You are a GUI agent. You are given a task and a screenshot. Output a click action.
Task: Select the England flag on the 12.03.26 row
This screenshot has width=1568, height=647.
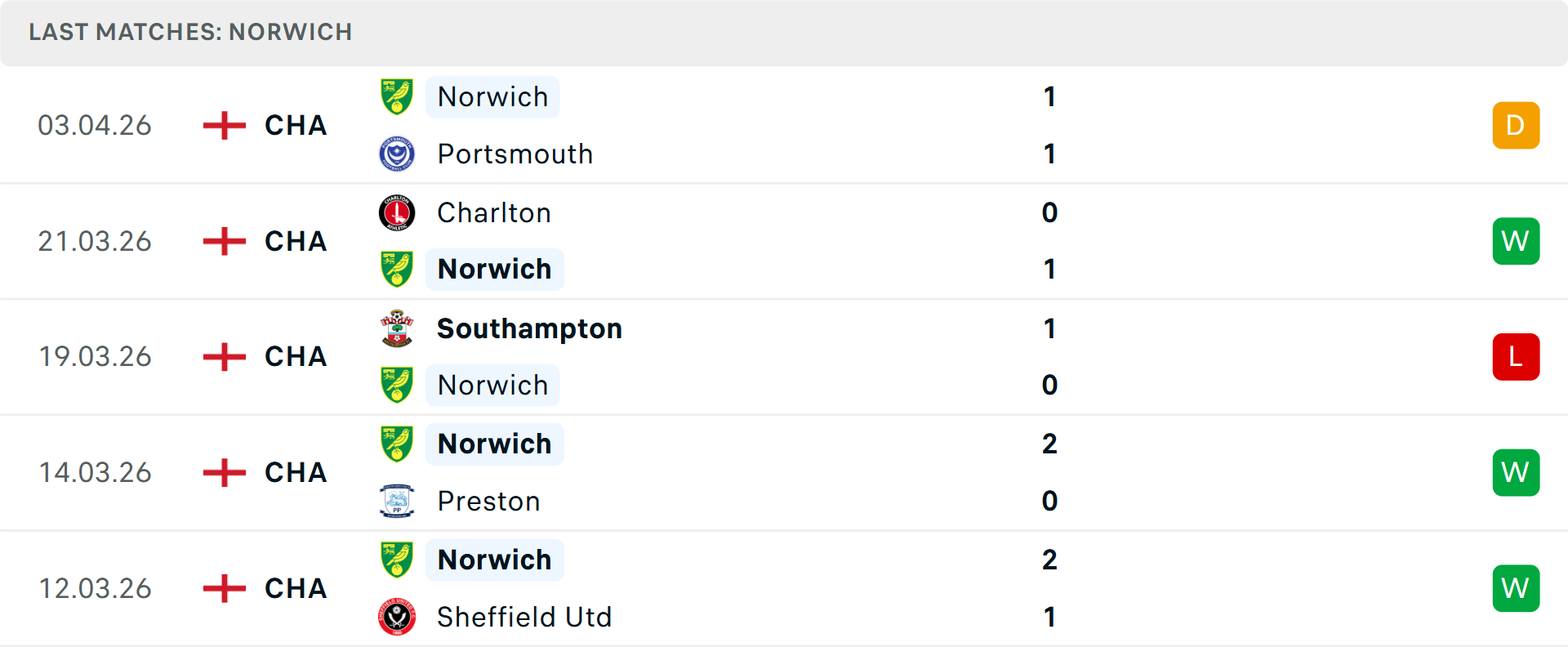pos(222,587)
